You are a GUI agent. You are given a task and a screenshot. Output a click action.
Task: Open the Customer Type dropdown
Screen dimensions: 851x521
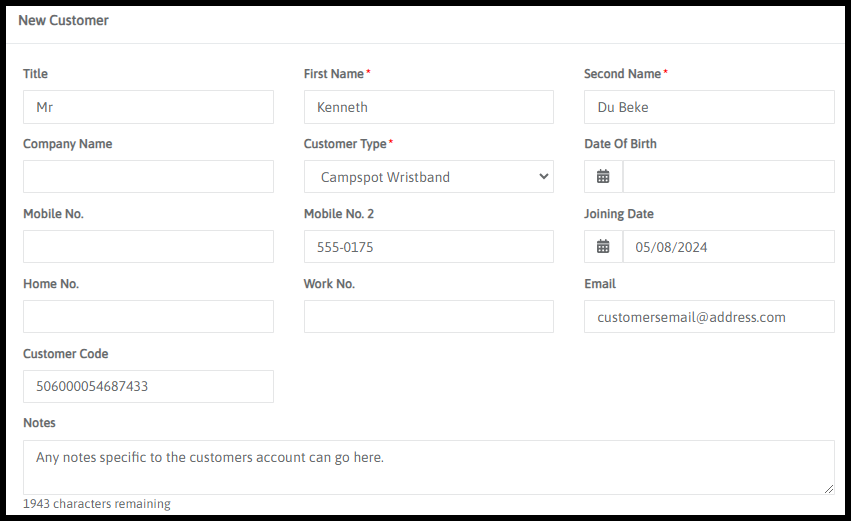tap(428, 177)
